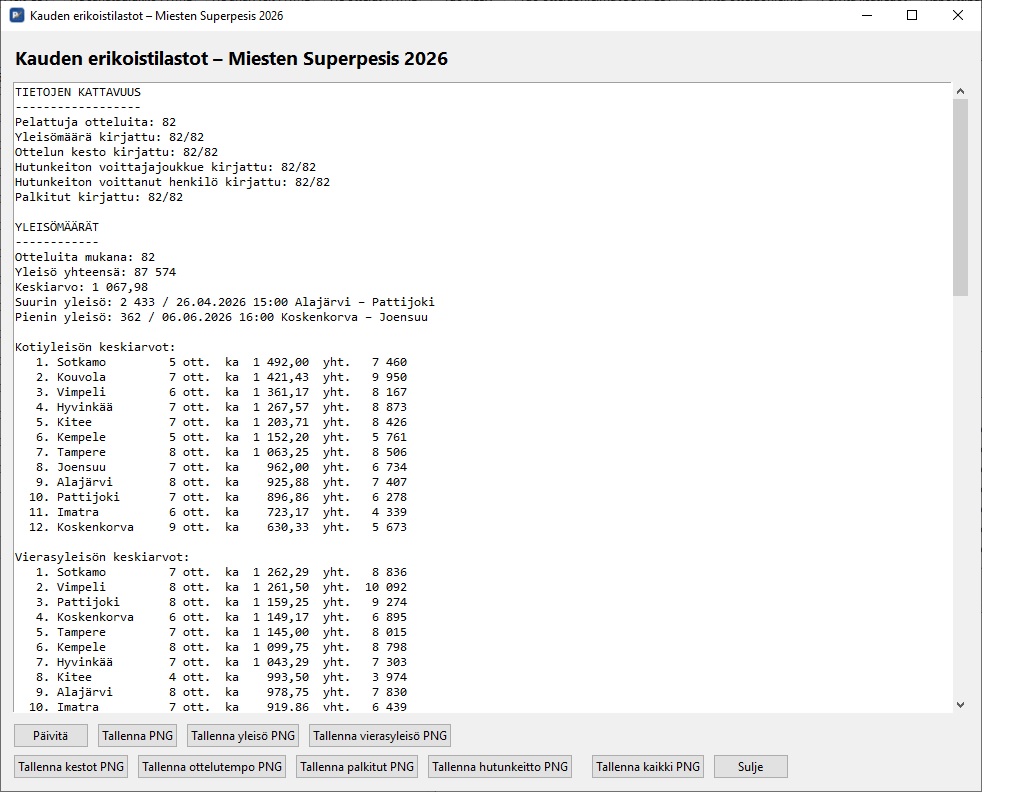This screenshot has width=1024, height=792.
Task: Click home row 8. Joensuu
Action: (221, 467)
